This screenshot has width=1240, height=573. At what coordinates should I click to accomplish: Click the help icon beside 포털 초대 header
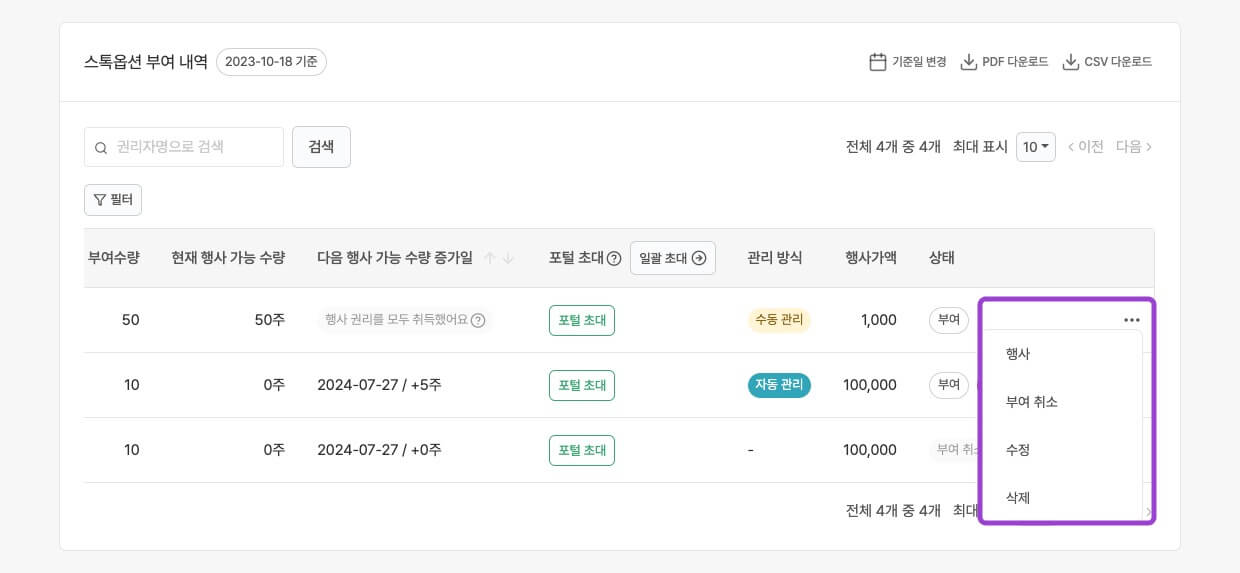click(x=614, y=258)
